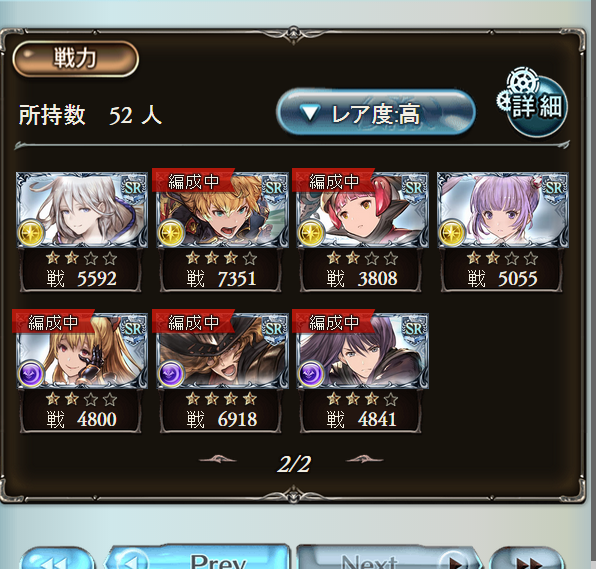This screenshot has height=569, width=604.
Task: Jump to the first page with the double-left arrow
Action: click(57, 559)
